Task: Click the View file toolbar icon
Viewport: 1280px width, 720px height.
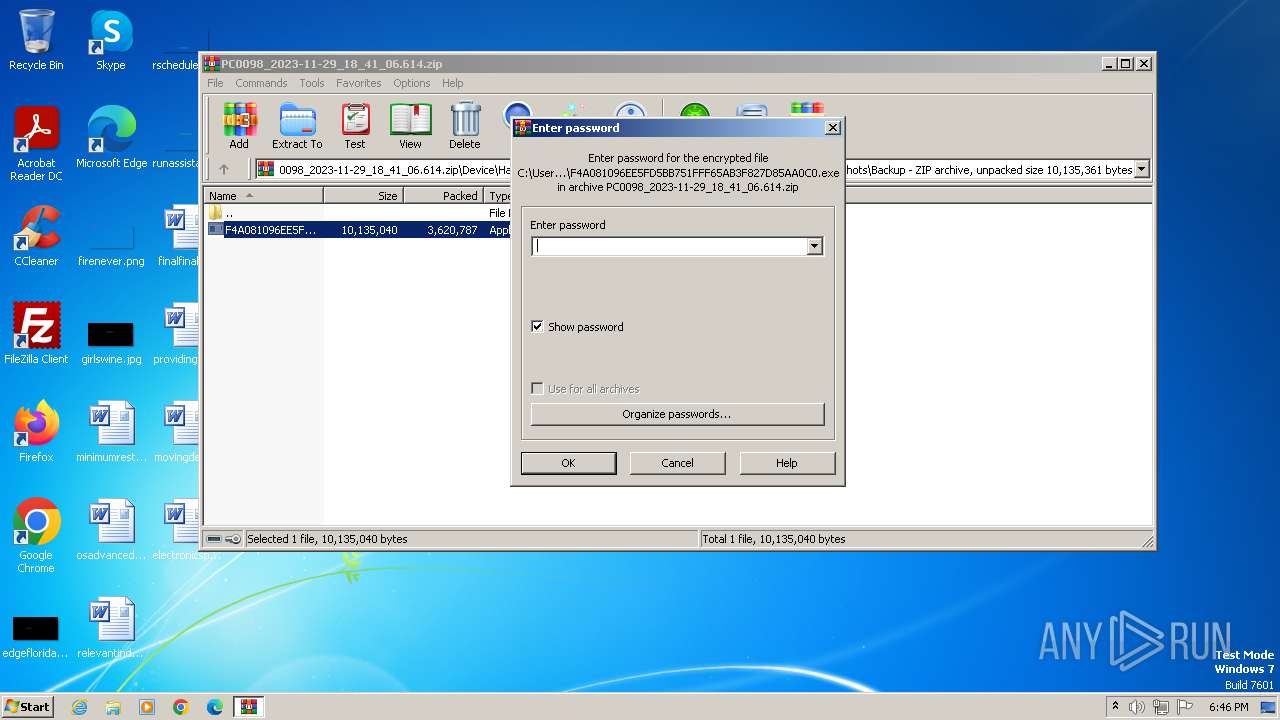Action: (x=410, y=126)
